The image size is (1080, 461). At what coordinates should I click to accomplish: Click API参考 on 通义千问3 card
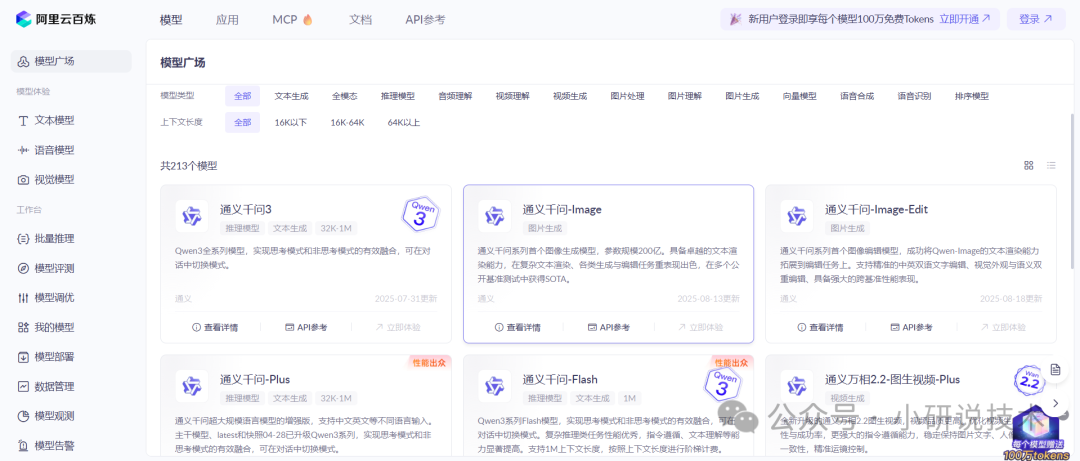tap(306, 327)
